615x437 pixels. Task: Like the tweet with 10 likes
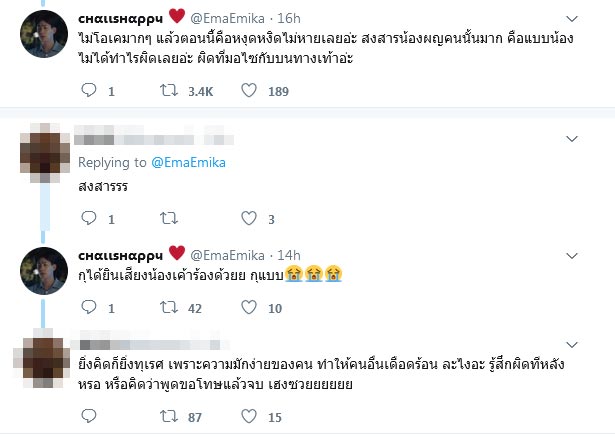click(x=249, y=308)
